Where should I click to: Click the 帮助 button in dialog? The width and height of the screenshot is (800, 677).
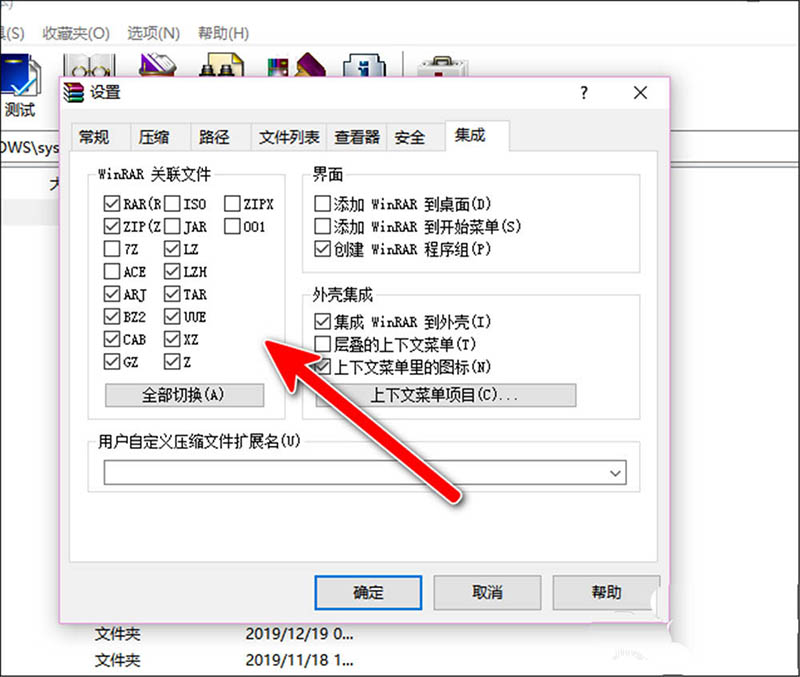606,593
